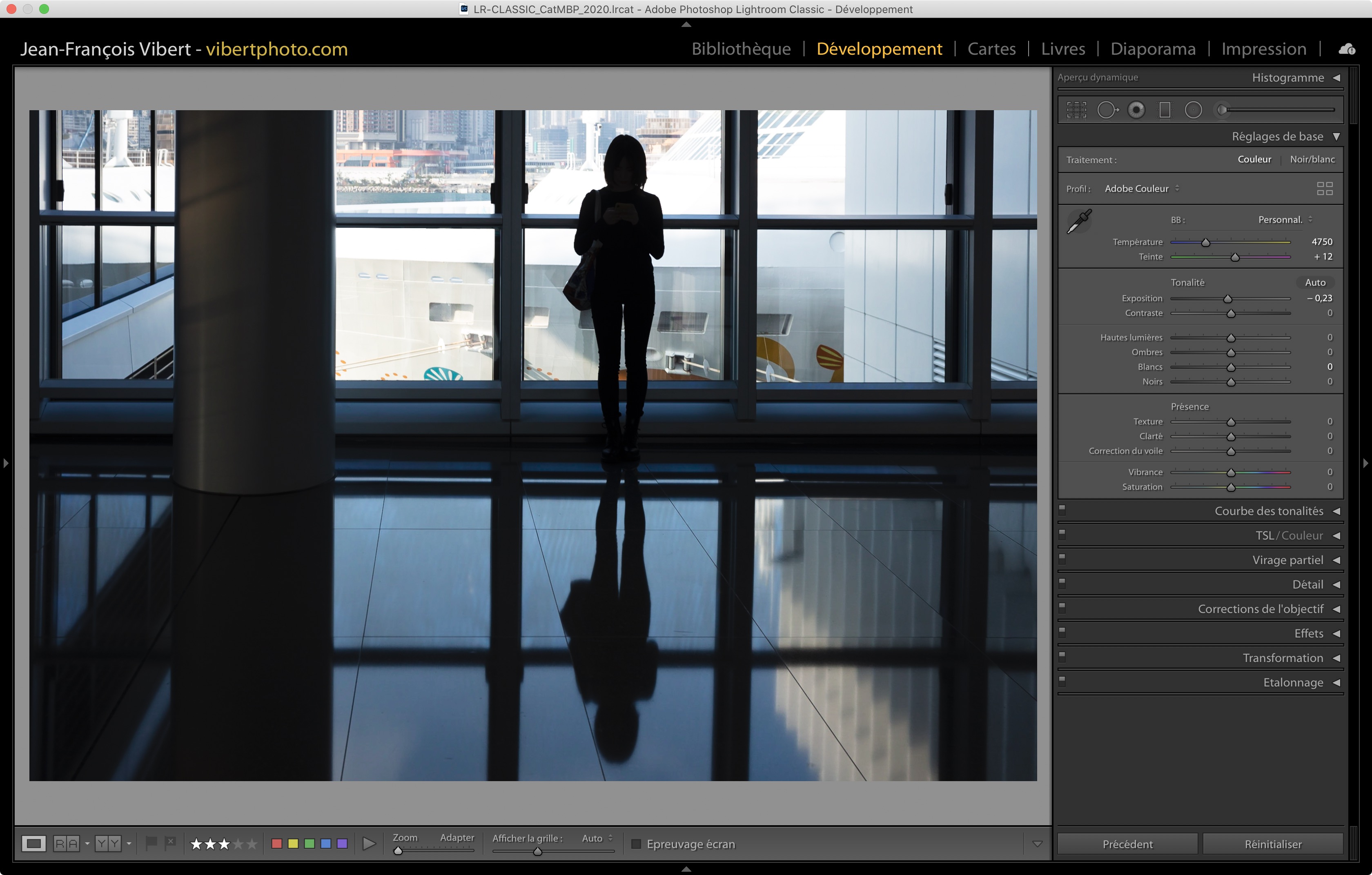Pick the white balance eyedropper tool
Screen dimensions: 1372x875
pos(1078,222)
